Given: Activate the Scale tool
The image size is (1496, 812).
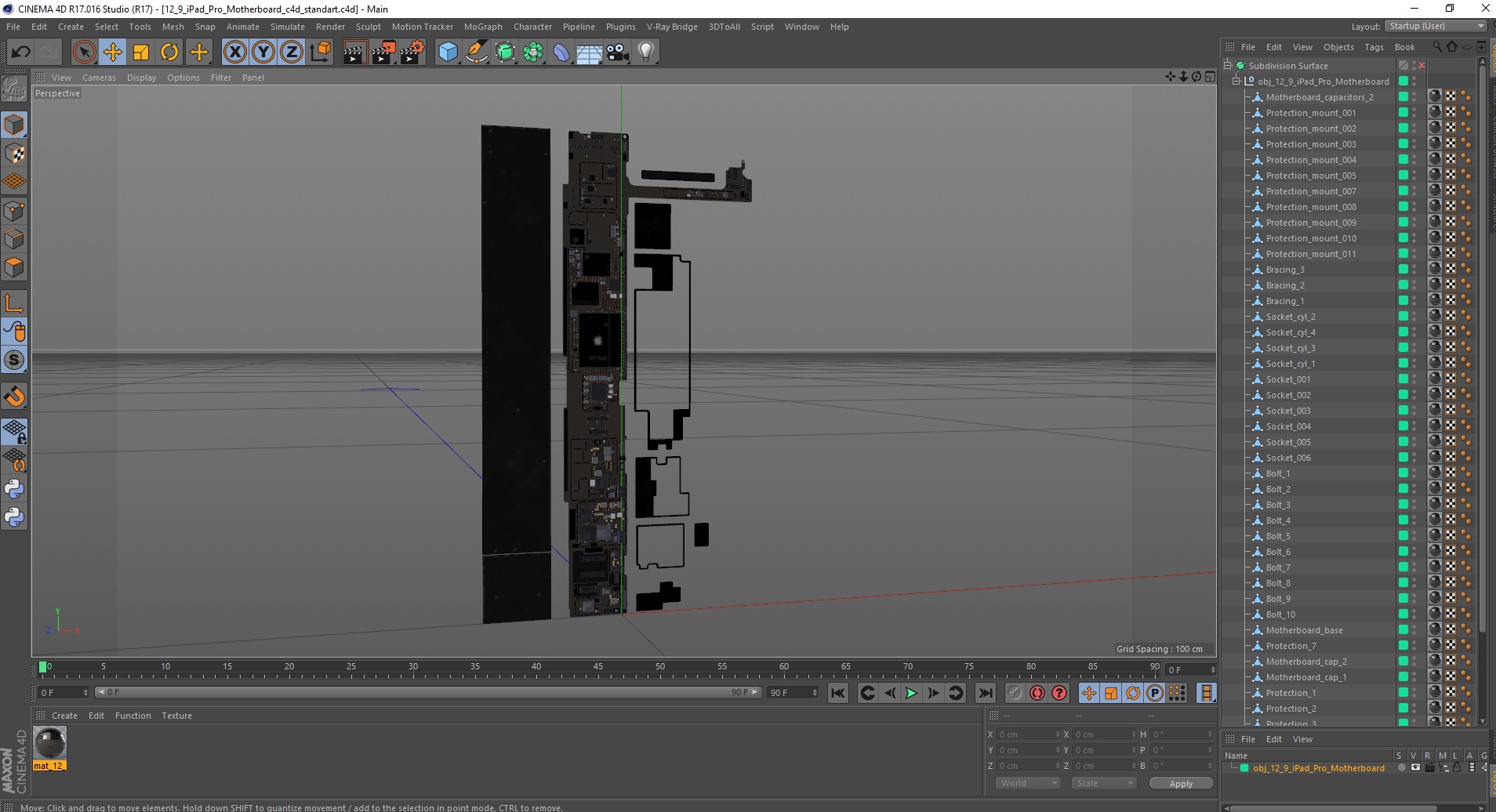Looking at the screenshot, I should point(141,53).
